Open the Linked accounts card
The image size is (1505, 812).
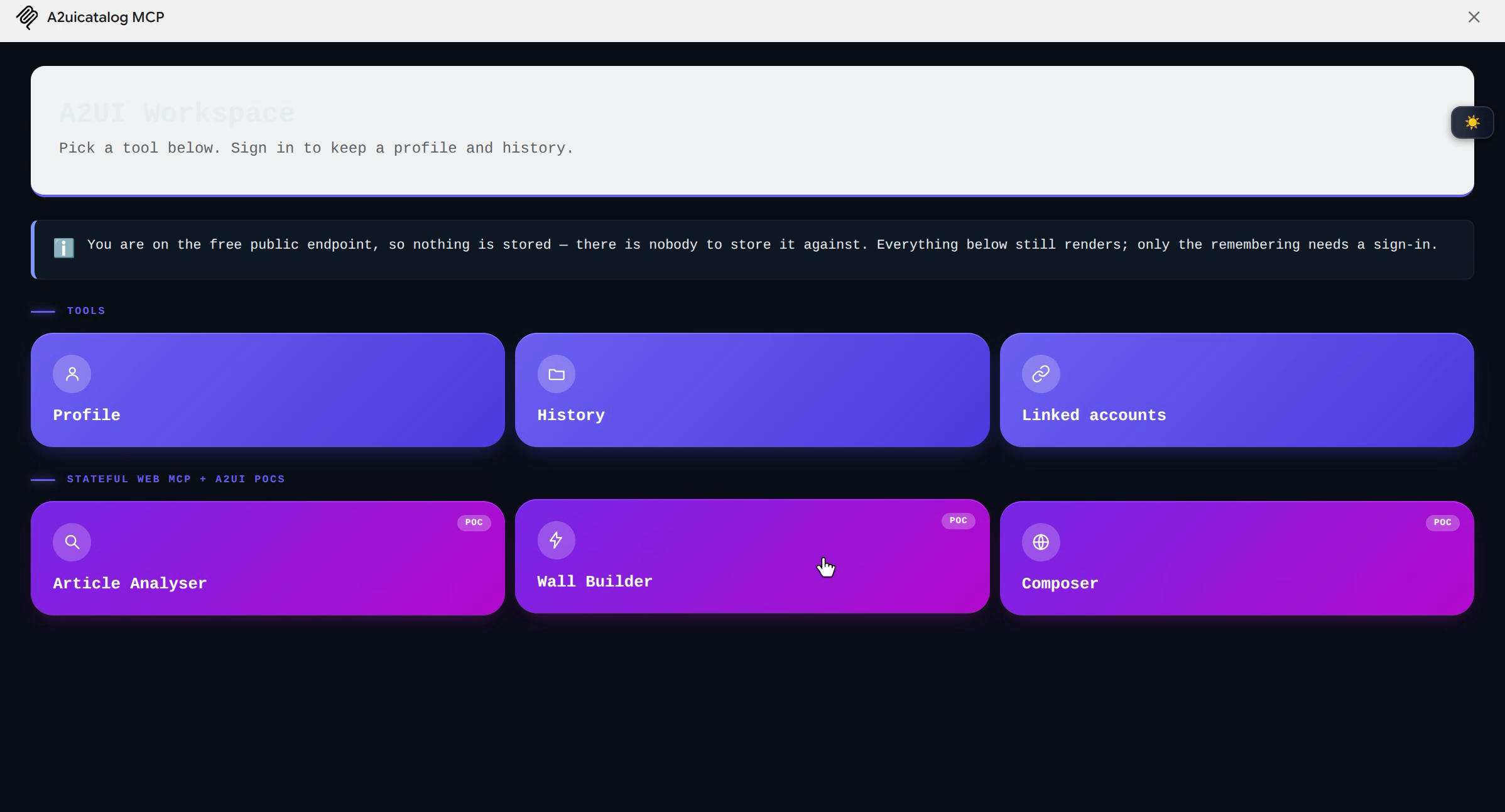pos(1237,390)
